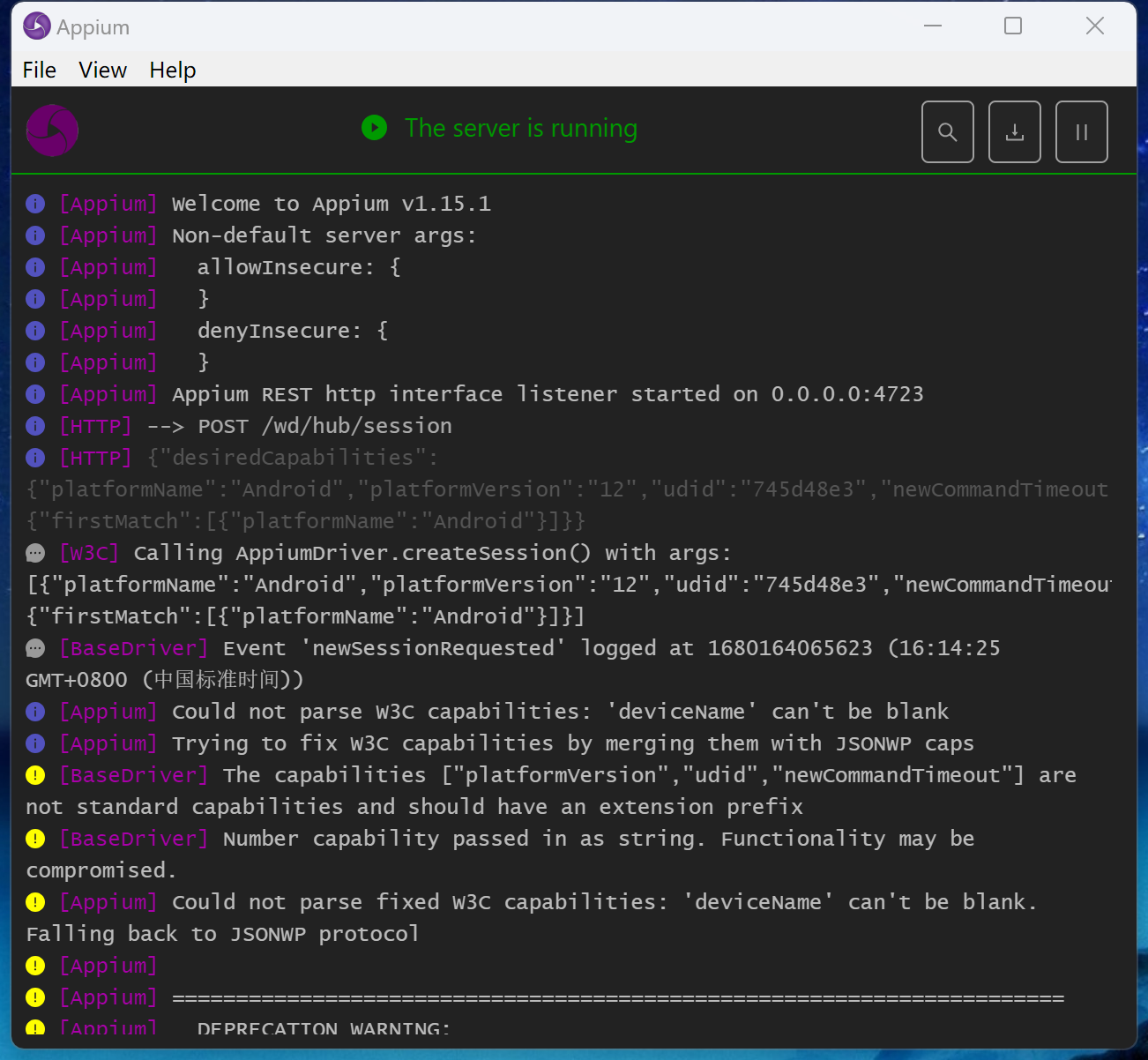Click yellow warning icon beside capabilities warning
The image size is (1148, 1060).
(x=35, y=775)
